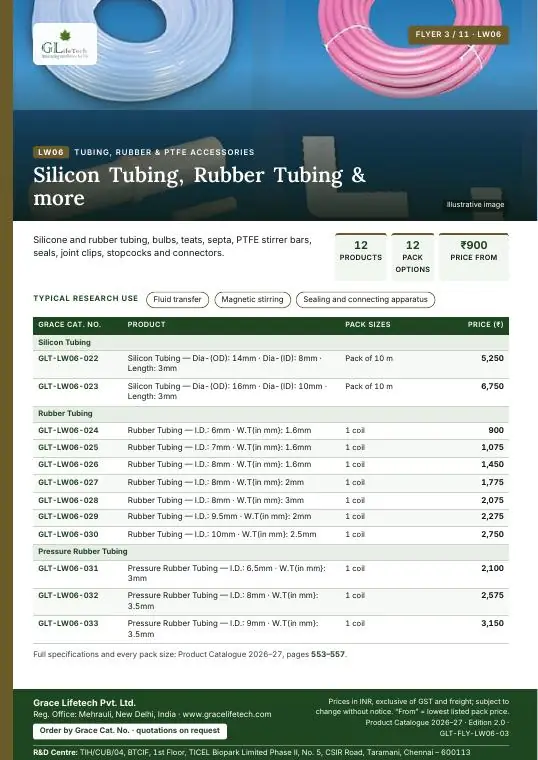This screenshot has height=760, width=538.
Task: Click the price 900 in the table
Action: 496,430
